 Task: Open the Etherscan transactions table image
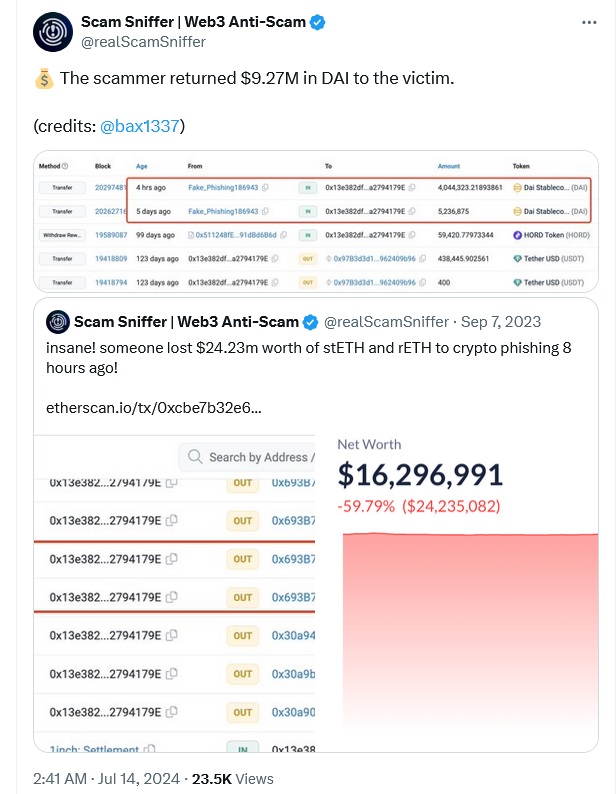pos(316,221)
